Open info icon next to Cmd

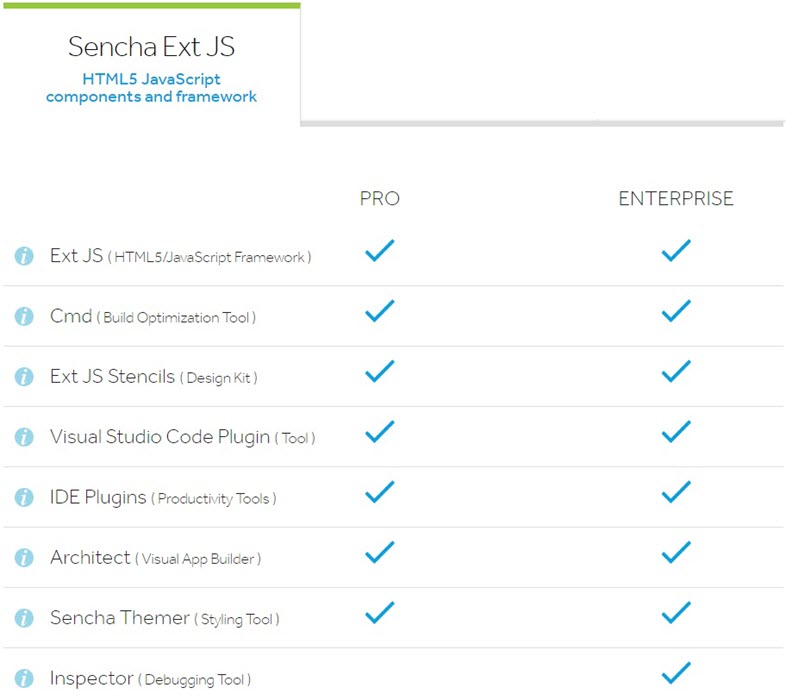24,316
